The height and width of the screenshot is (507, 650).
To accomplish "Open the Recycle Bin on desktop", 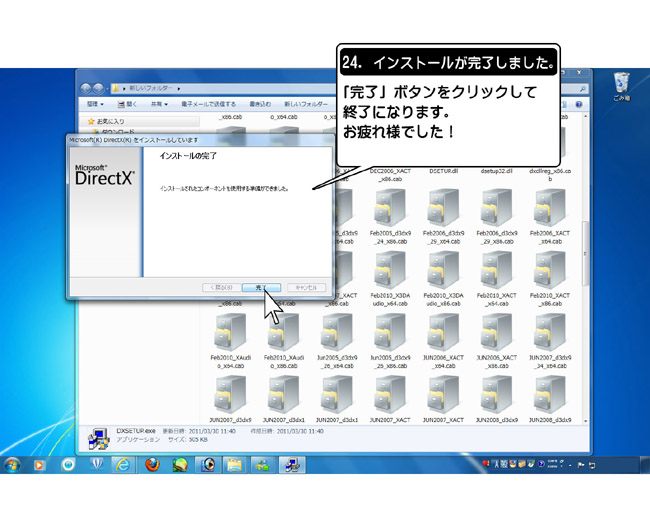I will (x=621, y=86).
